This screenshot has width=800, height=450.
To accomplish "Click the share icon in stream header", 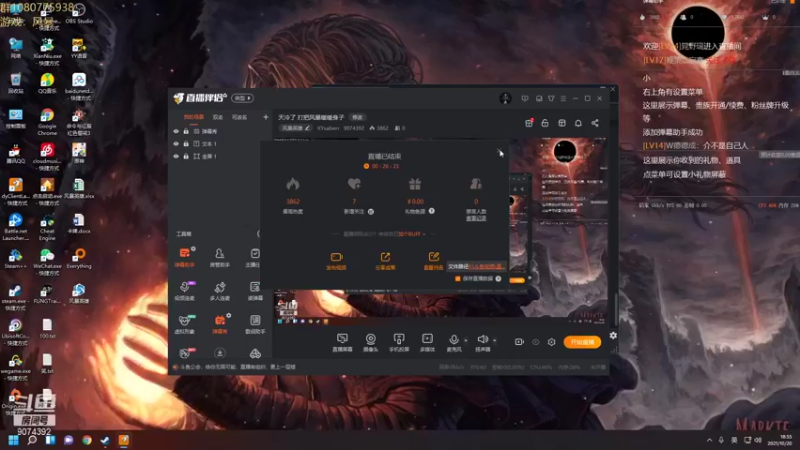I will tap(595, 123).
